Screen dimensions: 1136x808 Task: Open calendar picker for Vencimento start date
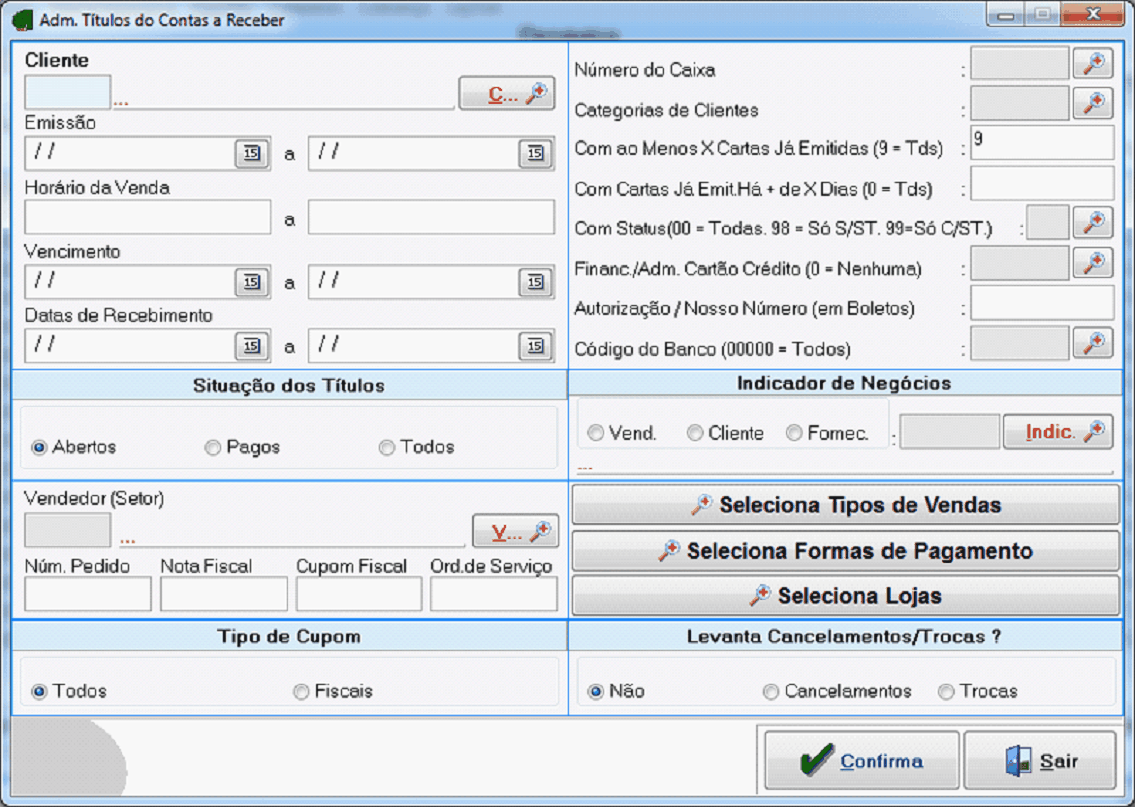[251, 283]
